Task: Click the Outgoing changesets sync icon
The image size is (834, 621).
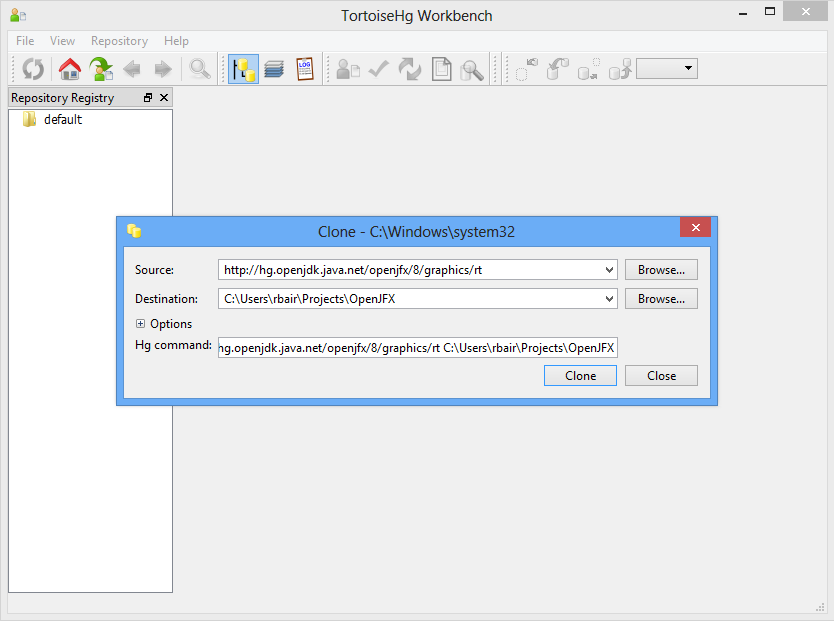Action: coord(588,69)
